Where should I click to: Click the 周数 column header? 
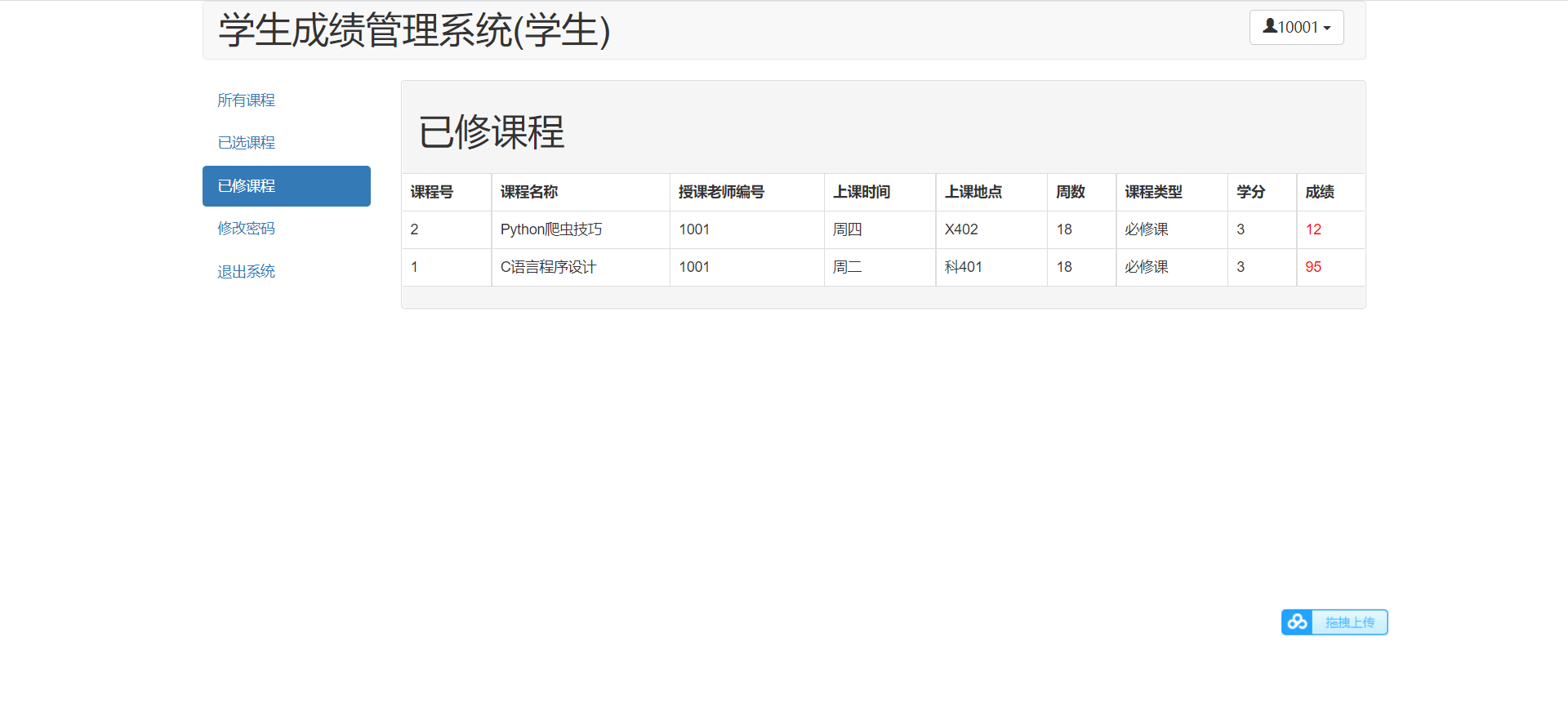(x=1082, y=192)
